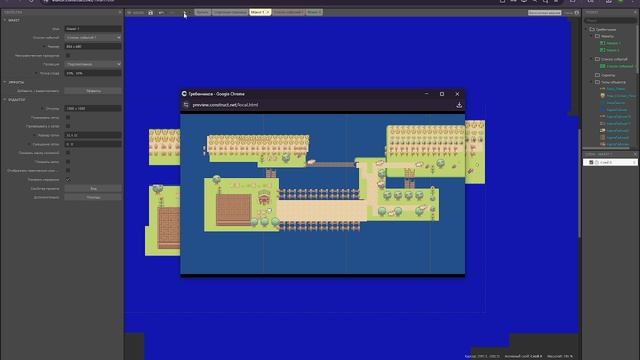The height and width of the screenshot is (360, 640).
Task: Click the Помощь button in Properties
Action: [93, 197]
